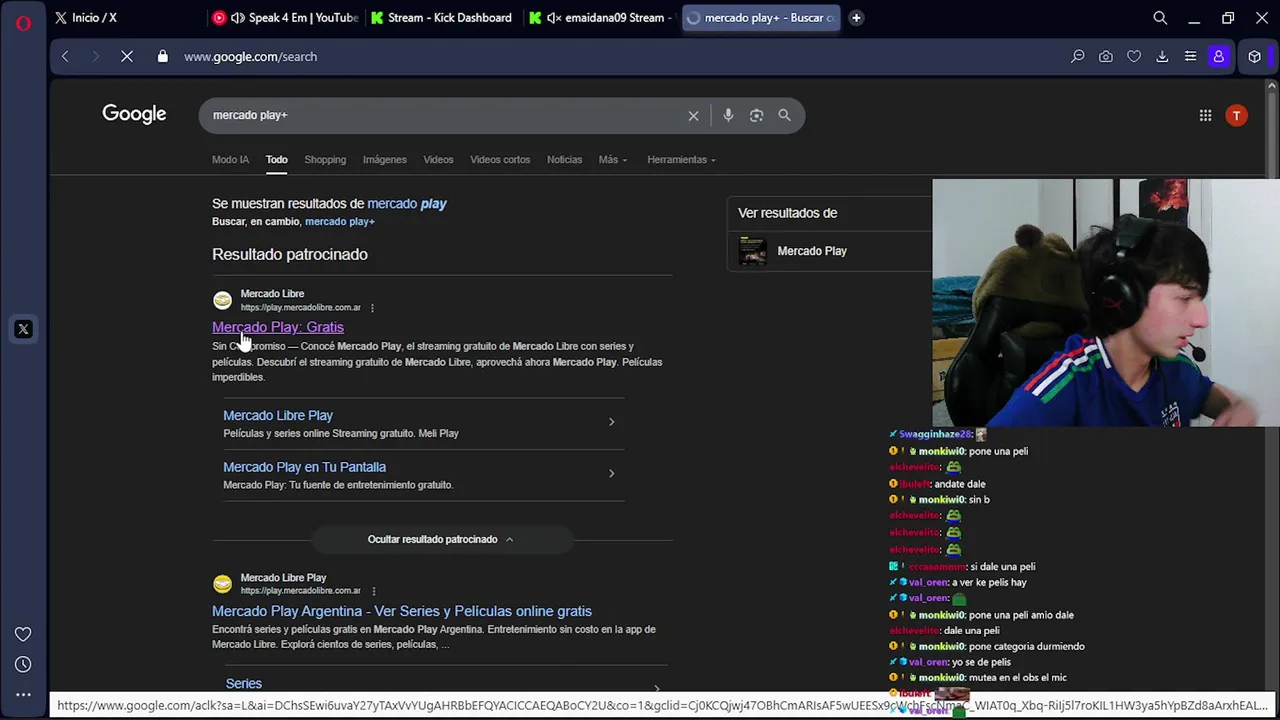Screen dimensions: 1280x720
Task: Click the browser address bar URL
Action: (x=250, y=57)
